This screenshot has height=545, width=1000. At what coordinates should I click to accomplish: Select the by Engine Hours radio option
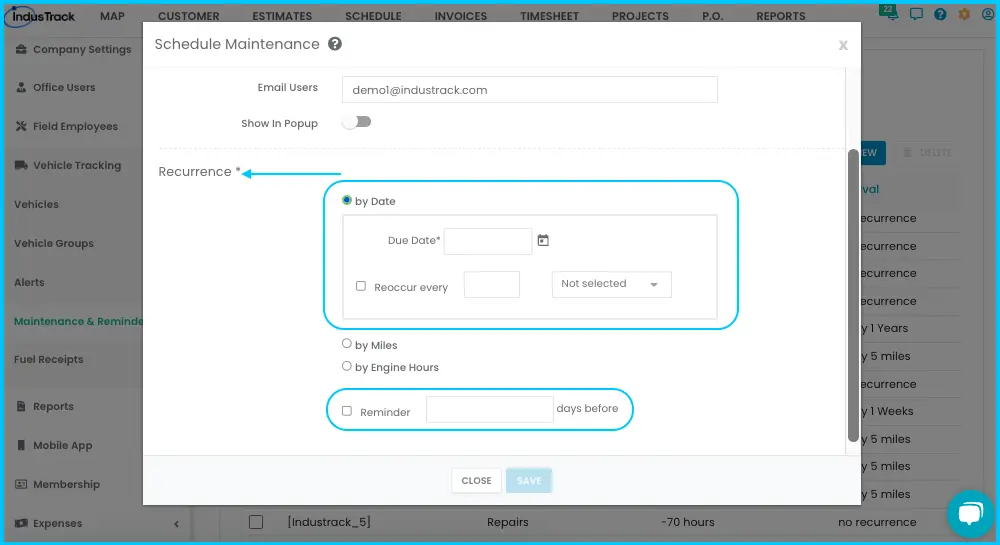click(347, 366)
